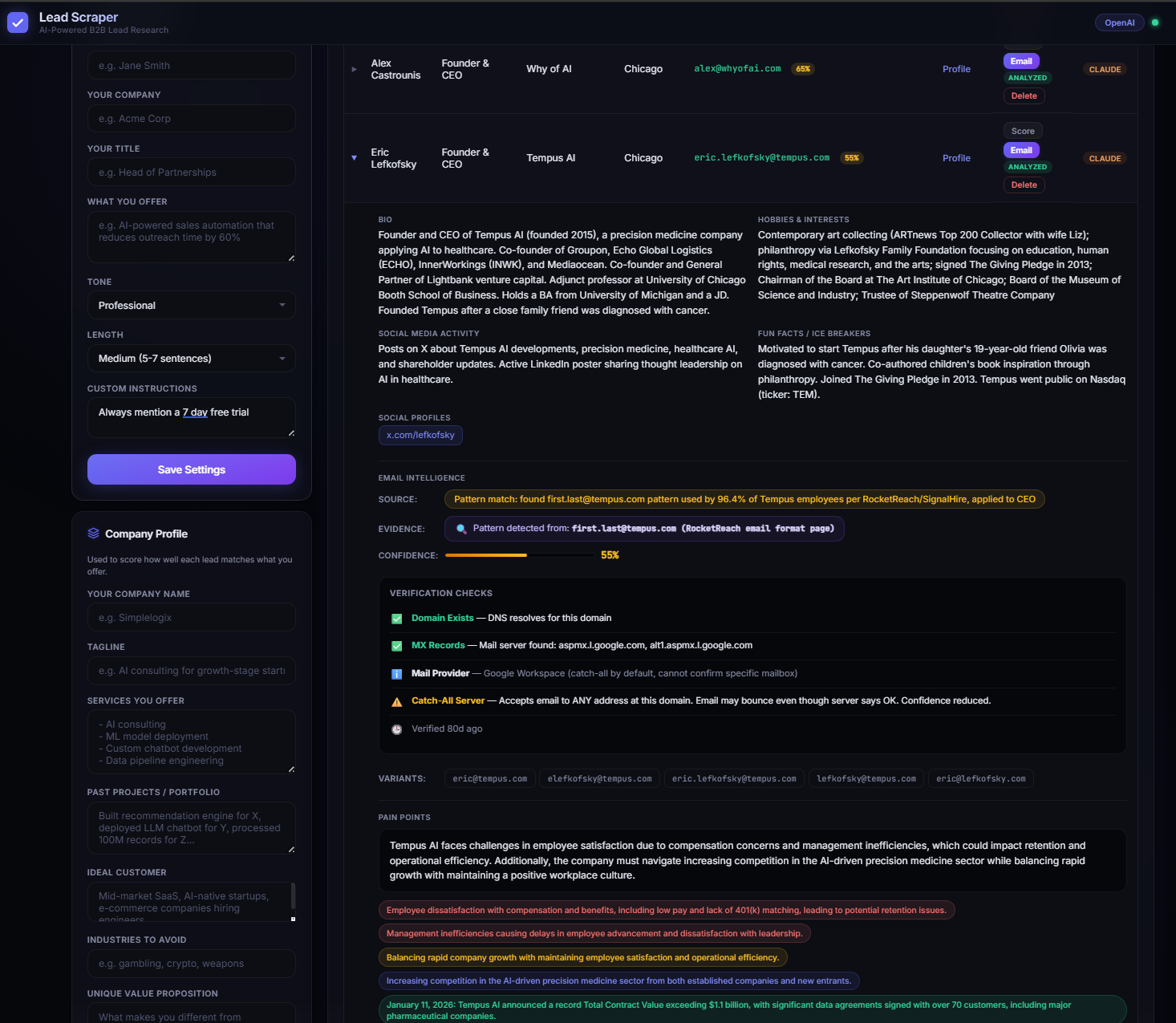
Task: Select the eric@lefkofsky.com variant chip
Action: point(980,779)
